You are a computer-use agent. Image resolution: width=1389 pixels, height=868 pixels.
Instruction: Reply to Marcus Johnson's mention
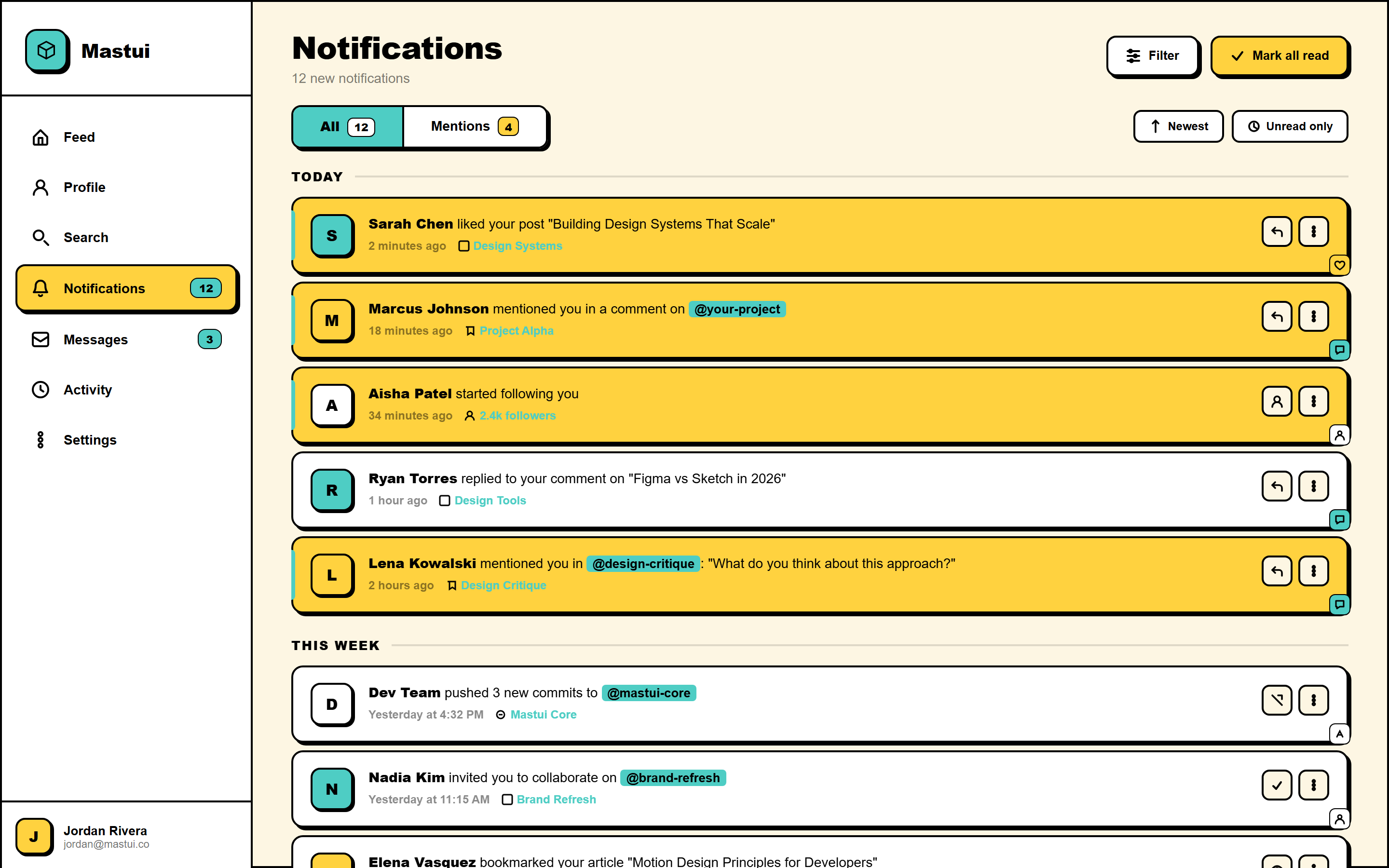click(x=1277, y=316)
